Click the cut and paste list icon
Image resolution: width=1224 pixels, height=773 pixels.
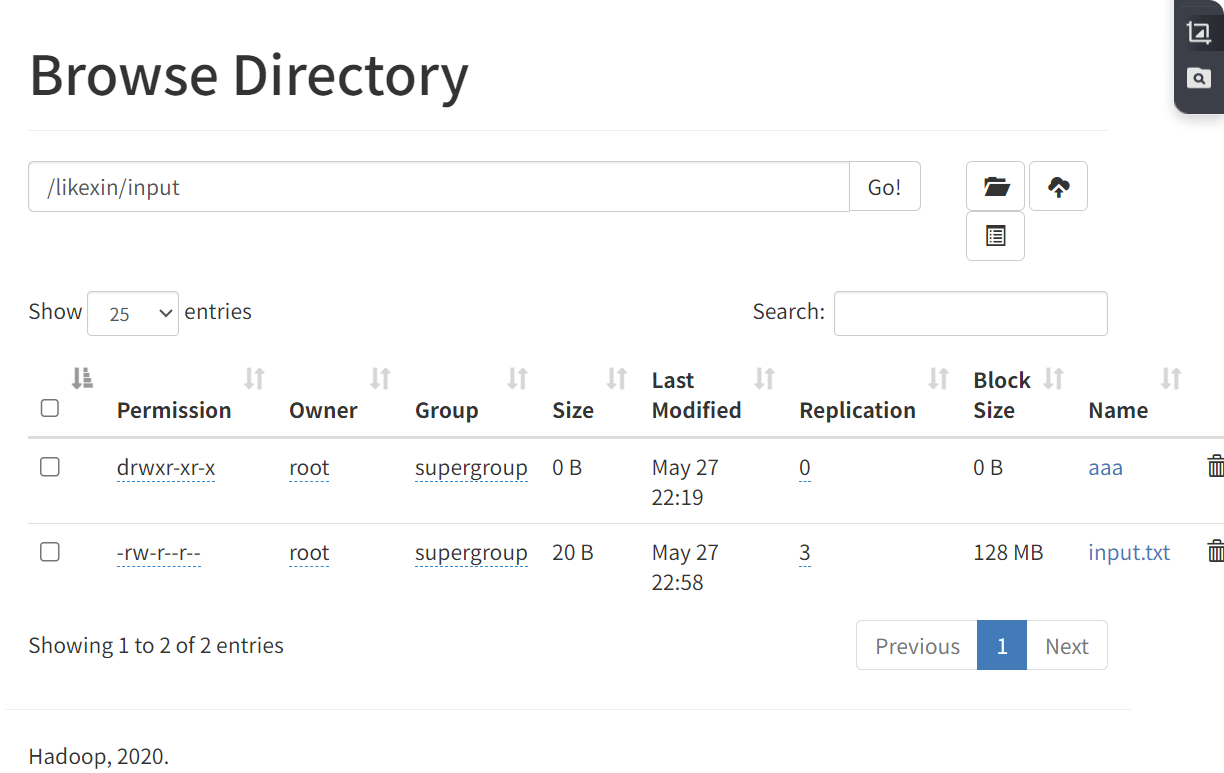coord(995,236)
